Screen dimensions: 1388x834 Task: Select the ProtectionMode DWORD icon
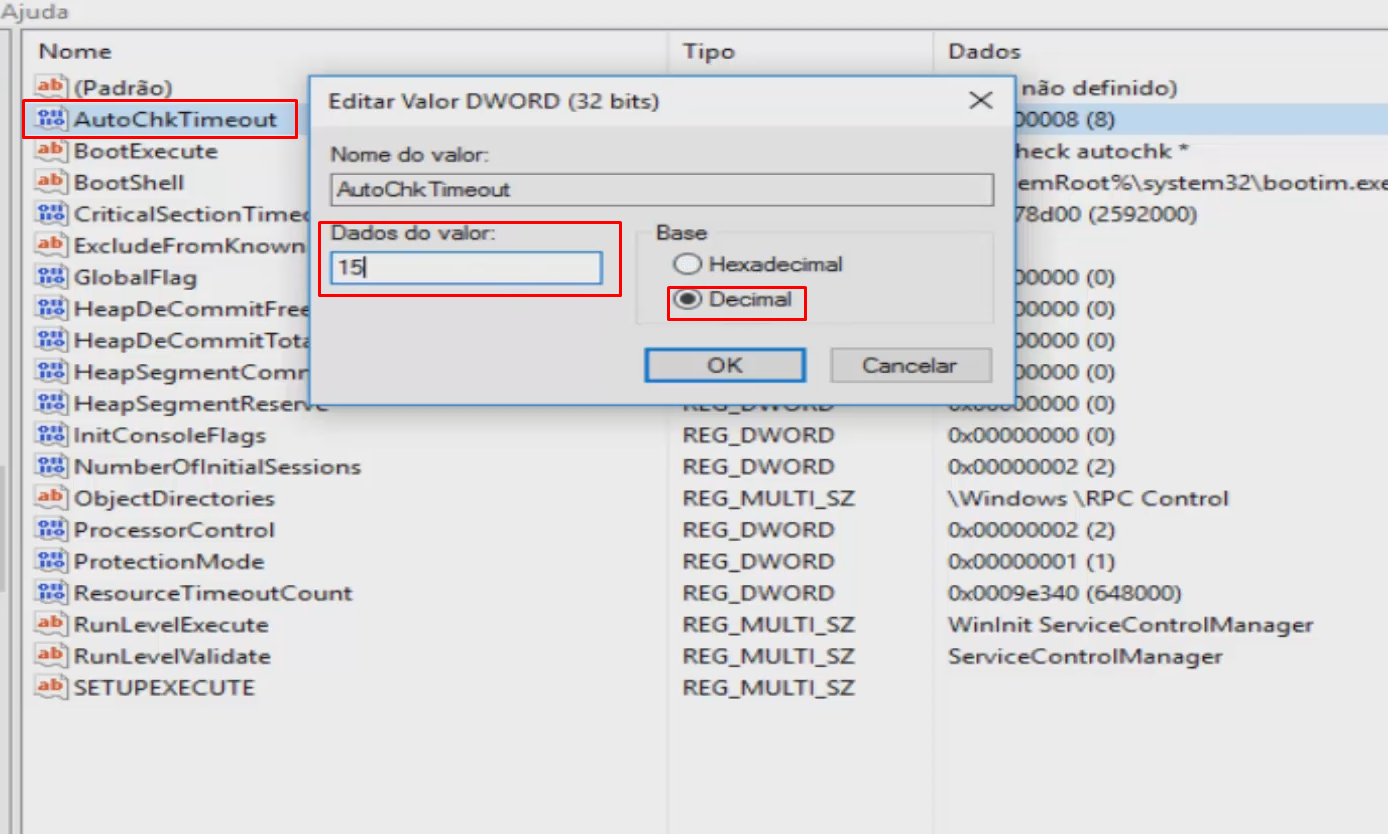[x=50, y=561]
